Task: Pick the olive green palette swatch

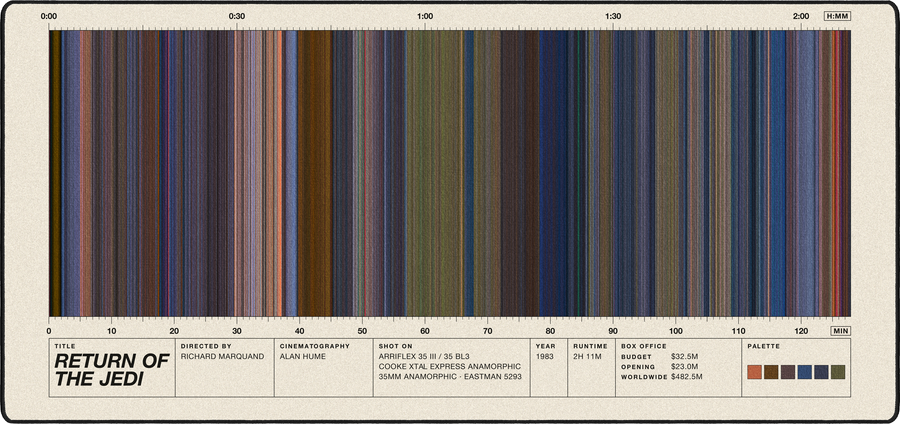Action: pyautogui.click(x=838, y=372)
